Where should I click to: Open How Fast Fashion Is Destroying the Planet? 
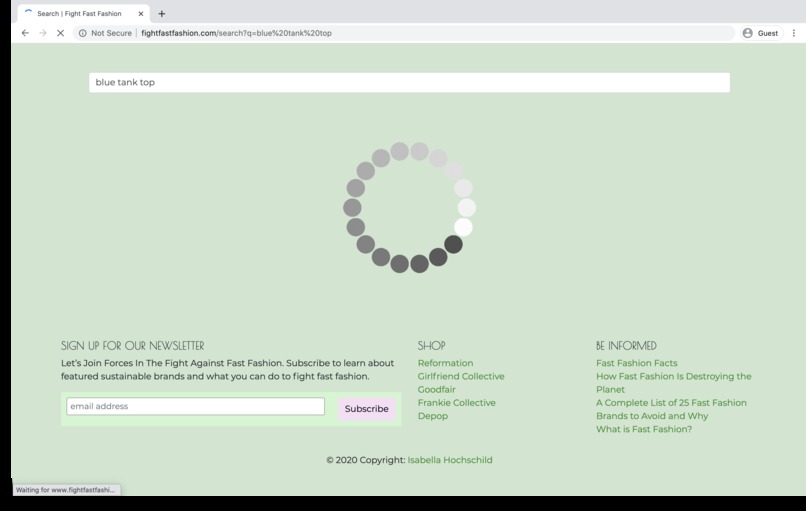tap(673, 383)
